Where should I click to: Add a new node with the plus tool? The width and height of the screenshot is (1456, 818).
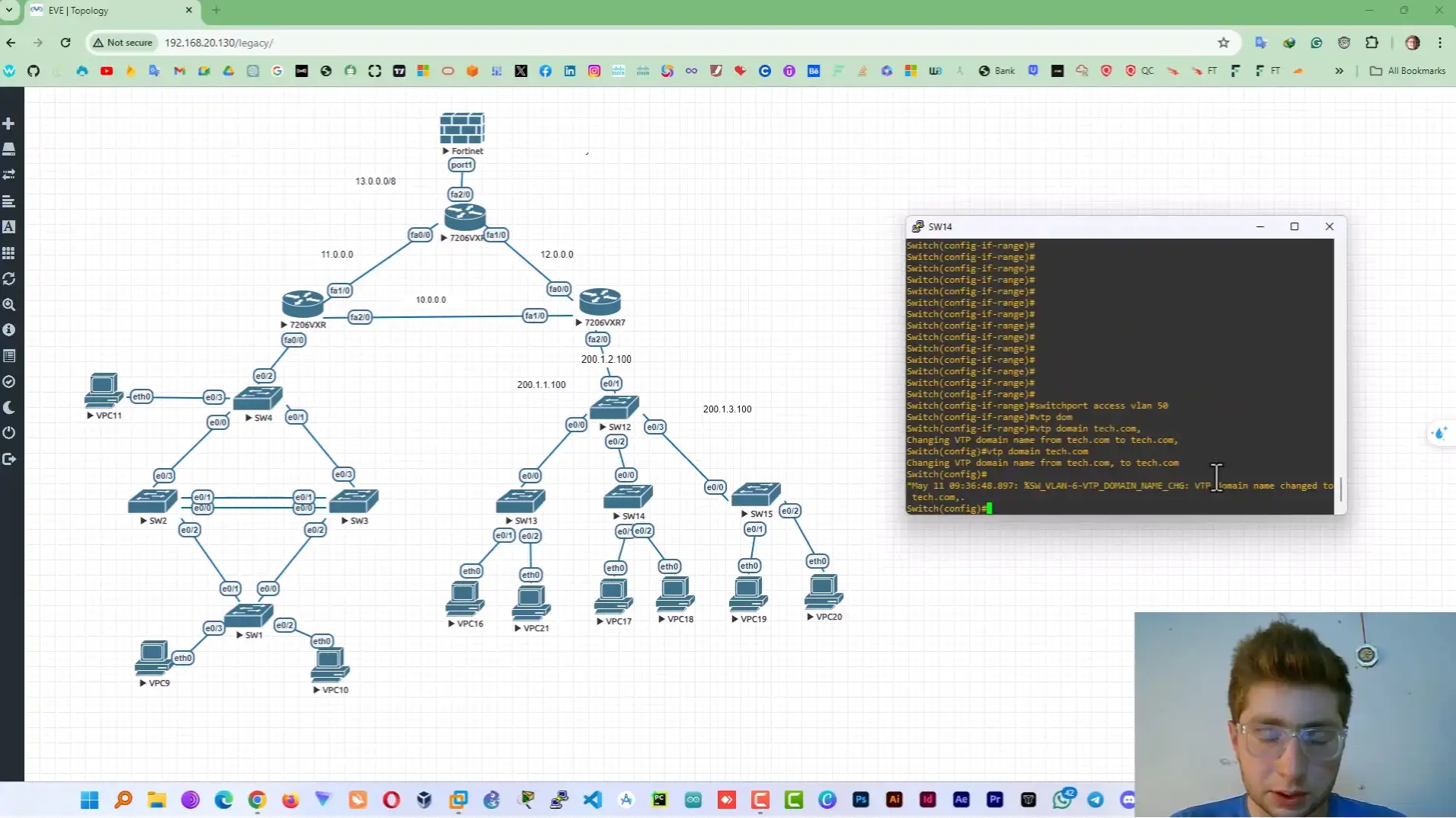click(9, 123)
